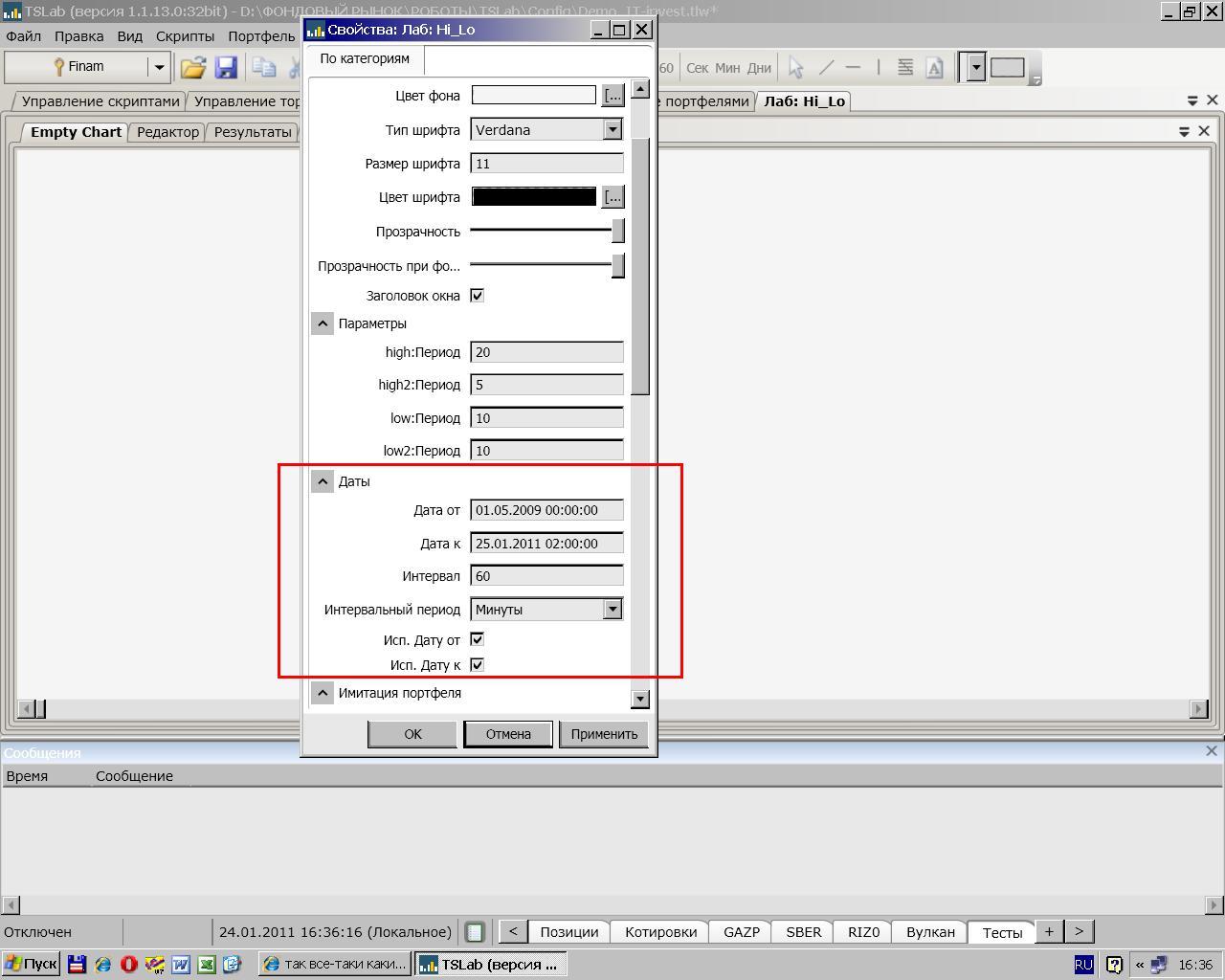The width and height of the screenshot is (1225, 980).
Task: Click the Дата от date field
Action: coord(546,510)
